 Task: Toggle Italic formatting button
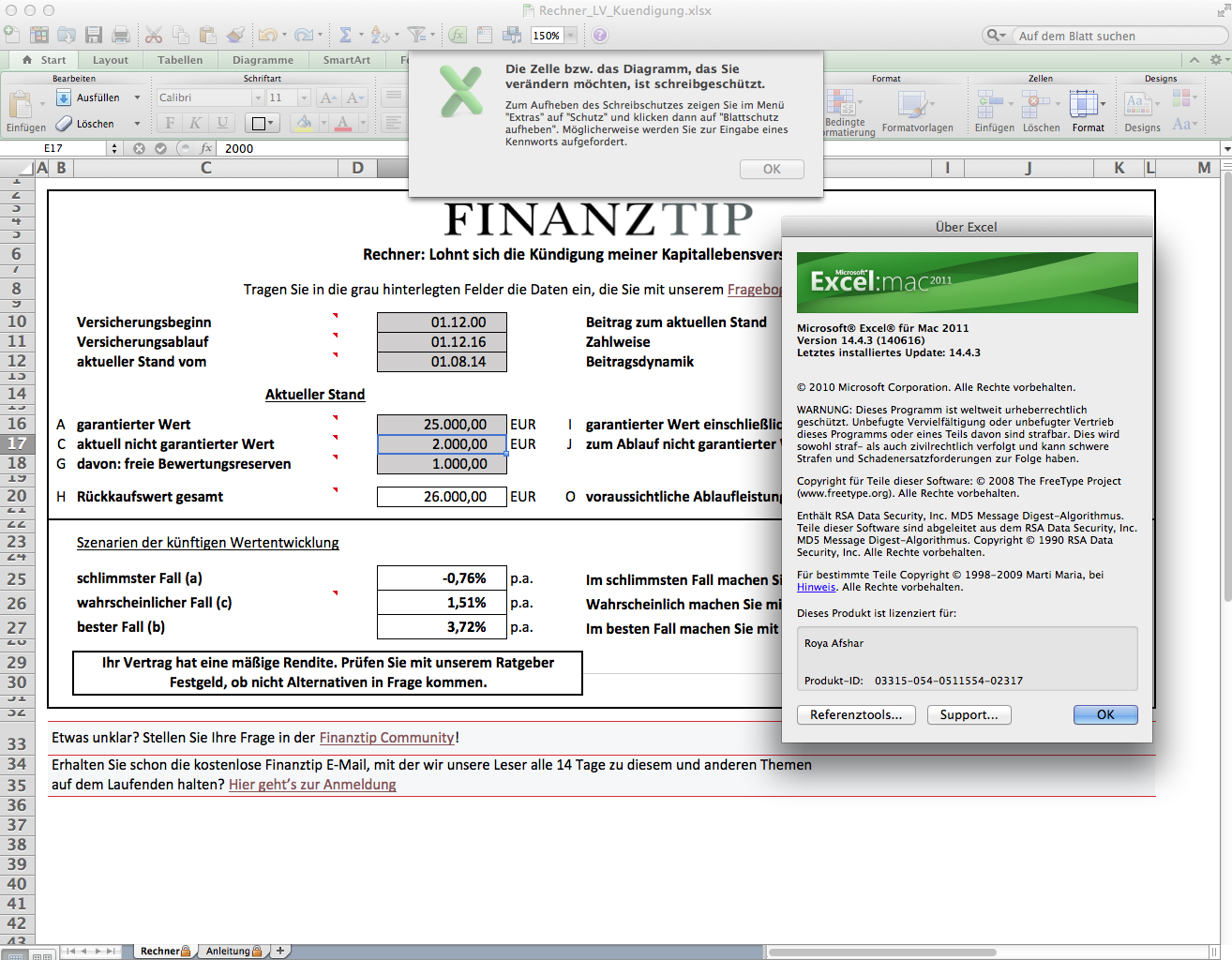195,123
